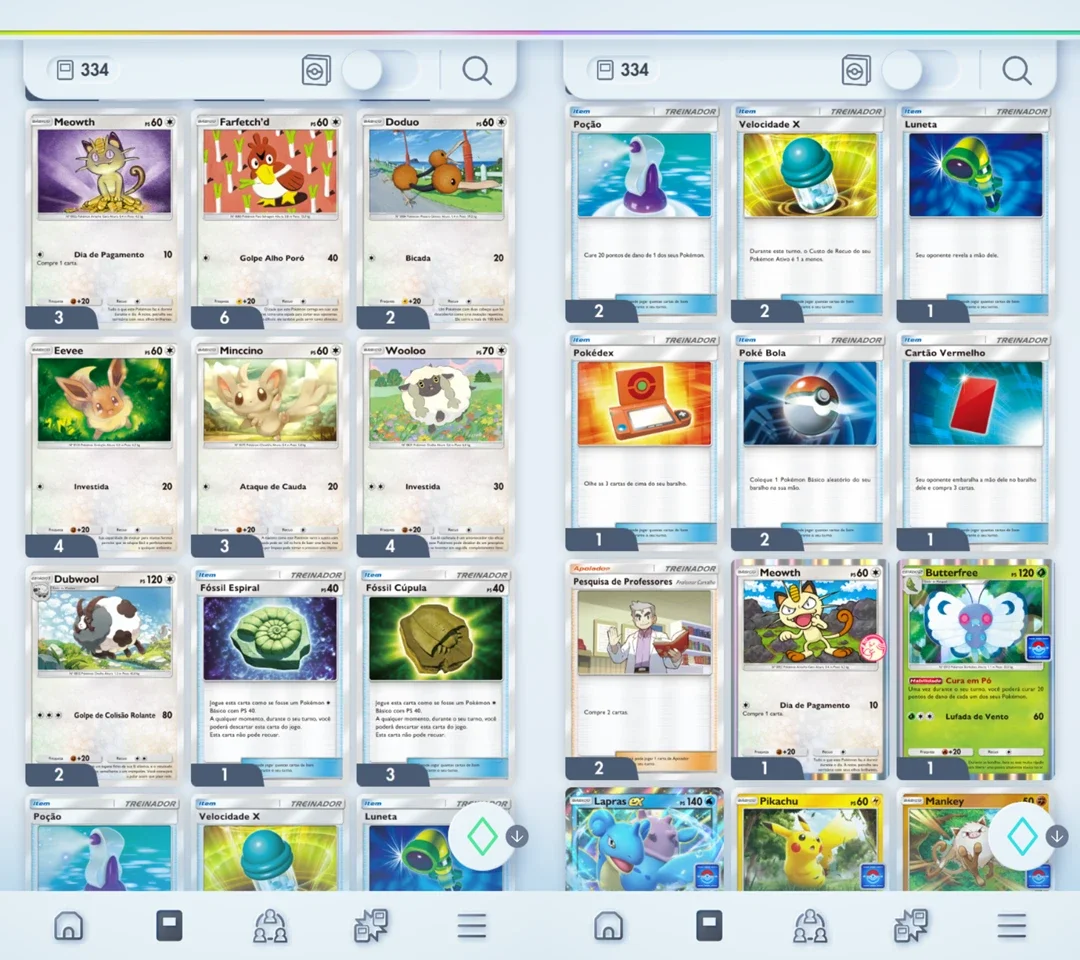The image size is (1080, 960).
Task: Tap the quantity badge 4 on Eevee
Action: point(59,546)
